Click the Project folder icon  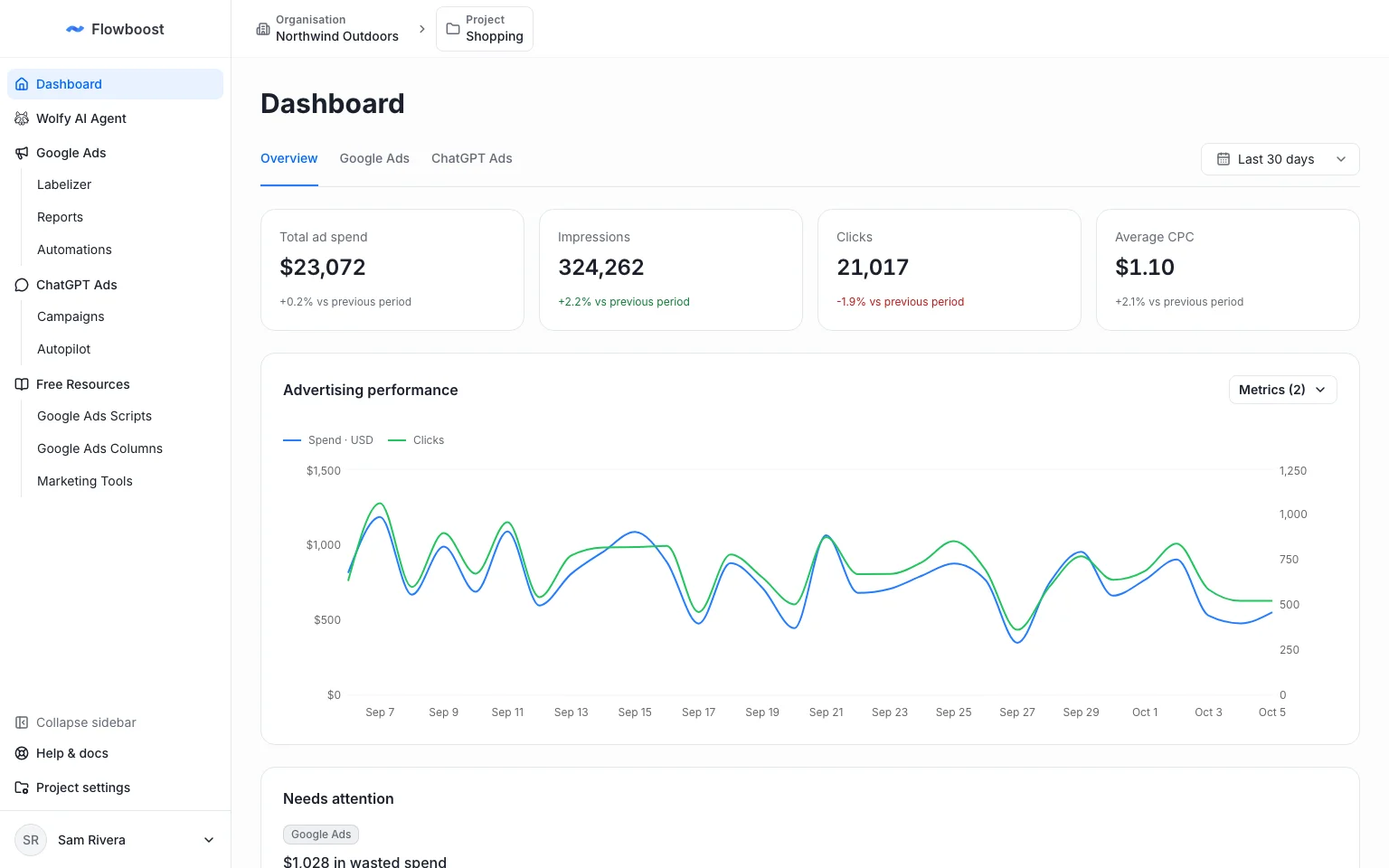(453, 29)
